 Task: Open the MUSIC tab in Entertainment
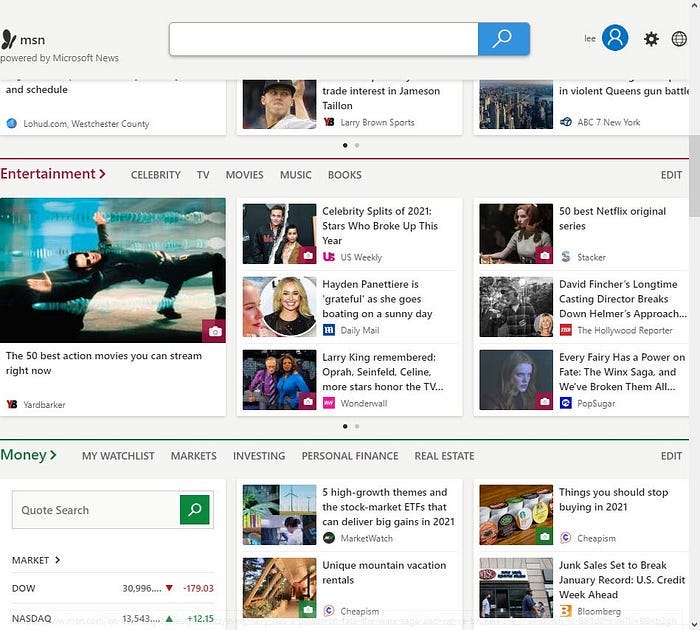tap(296, 175)
